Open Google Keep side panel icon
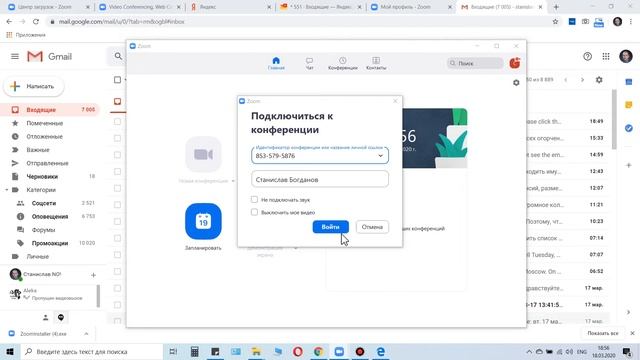The image size is (640, 360). point(629,105)
